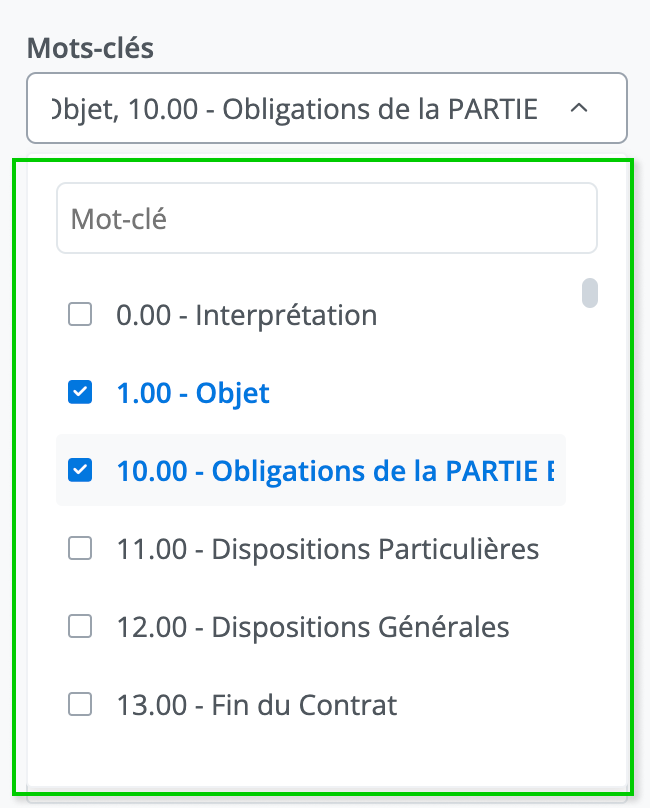The height and width of the screenshot is (808, 650).
Task: Select the 0.00 - Interprétation option text
Action: click(x=246, y=316)
